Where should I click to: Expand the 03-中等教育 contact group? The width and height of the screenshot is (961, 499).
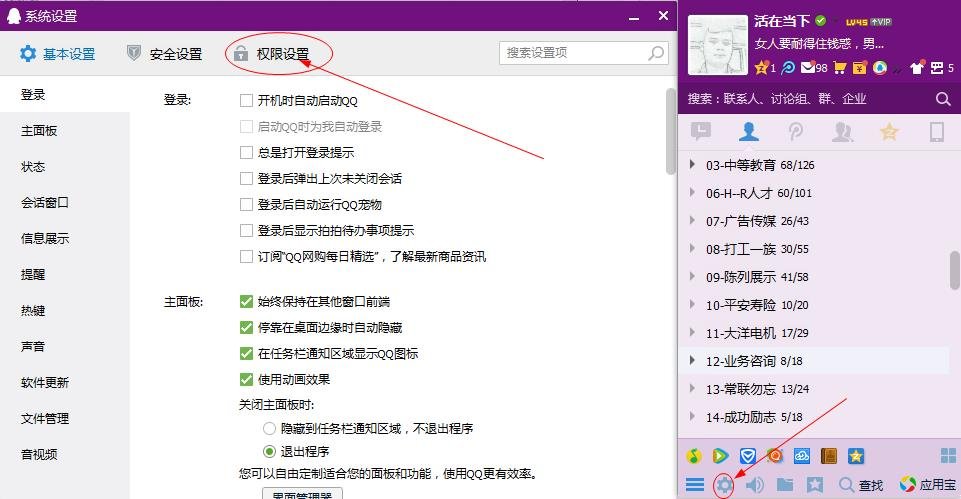[692, 164]
